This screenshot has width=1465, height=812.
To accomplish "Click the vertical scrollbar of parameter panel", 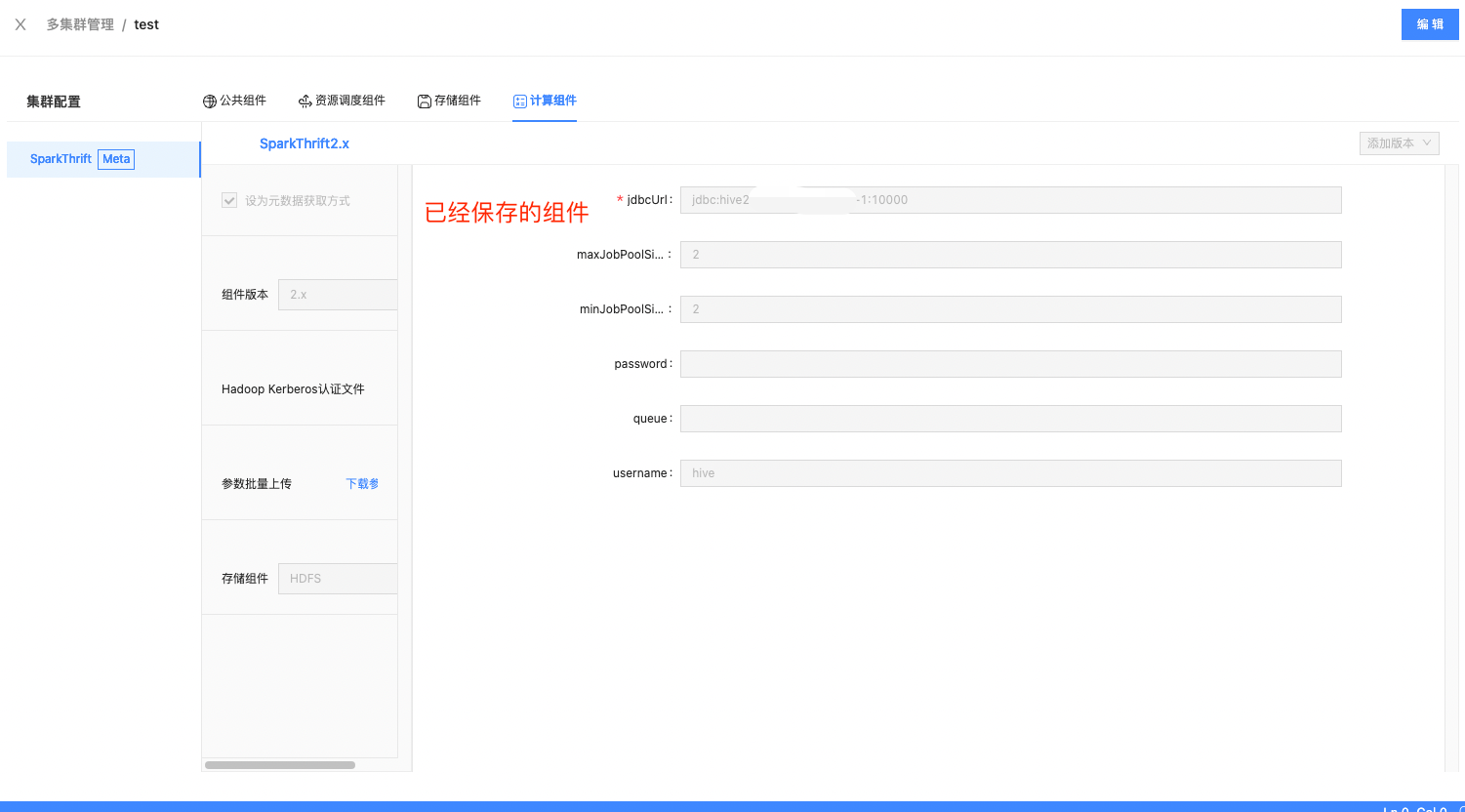I will click(1450, 468).
